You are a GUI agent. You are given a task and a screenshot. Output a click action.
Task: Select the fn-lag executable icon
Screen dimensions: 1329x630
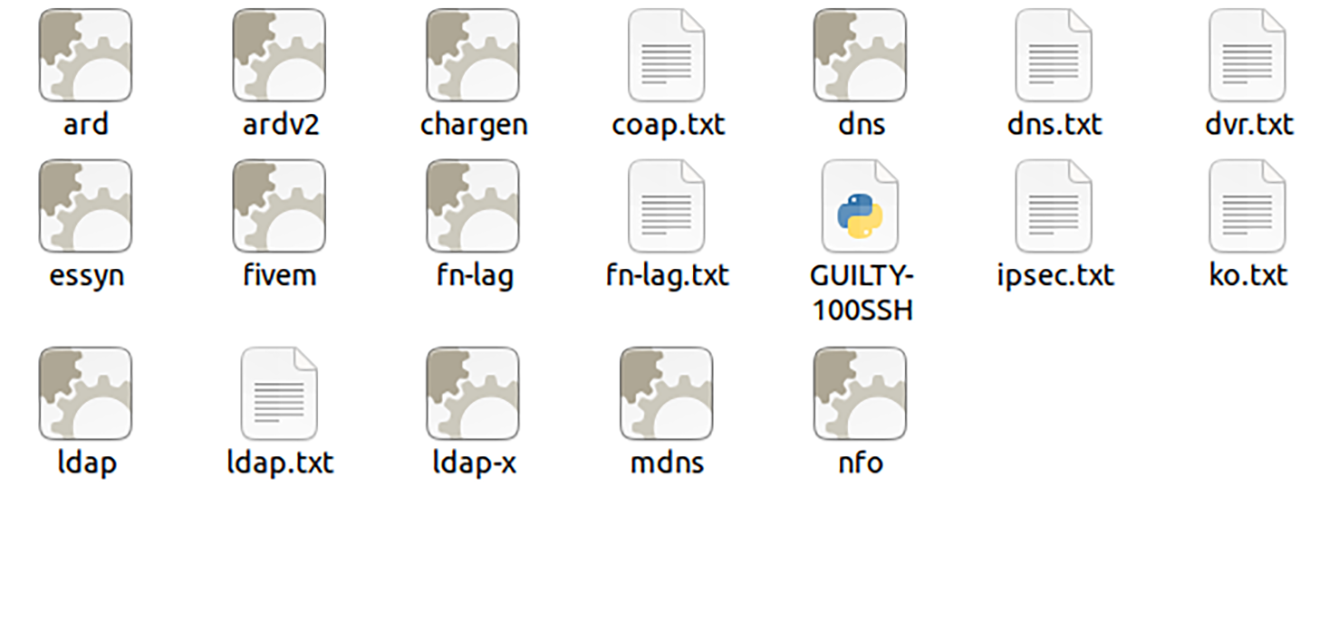point(473,206)
